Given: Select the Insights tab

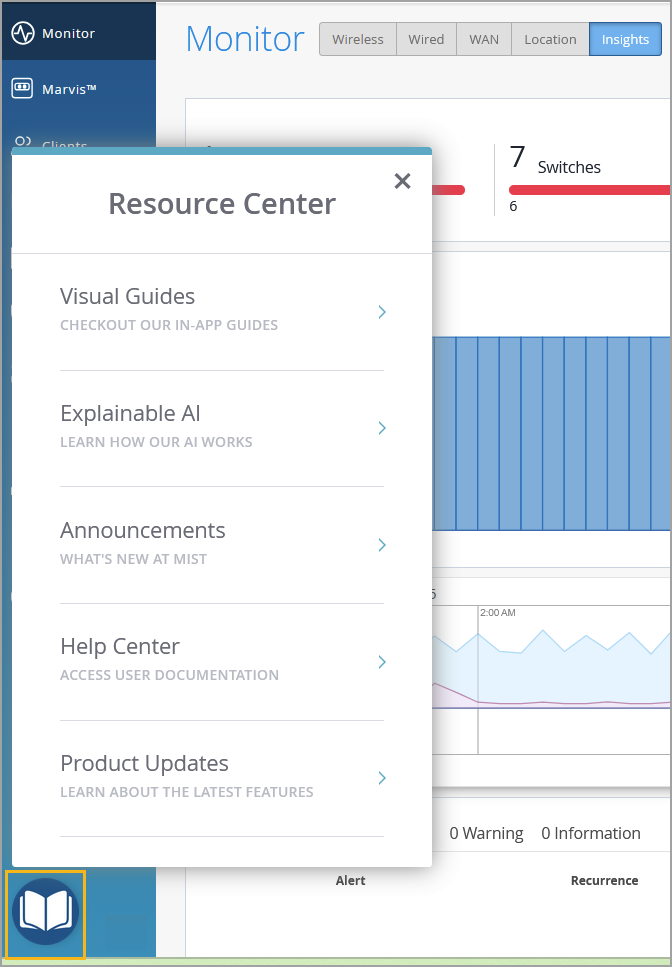Looking at the screenshot, I should pos(625,39).
